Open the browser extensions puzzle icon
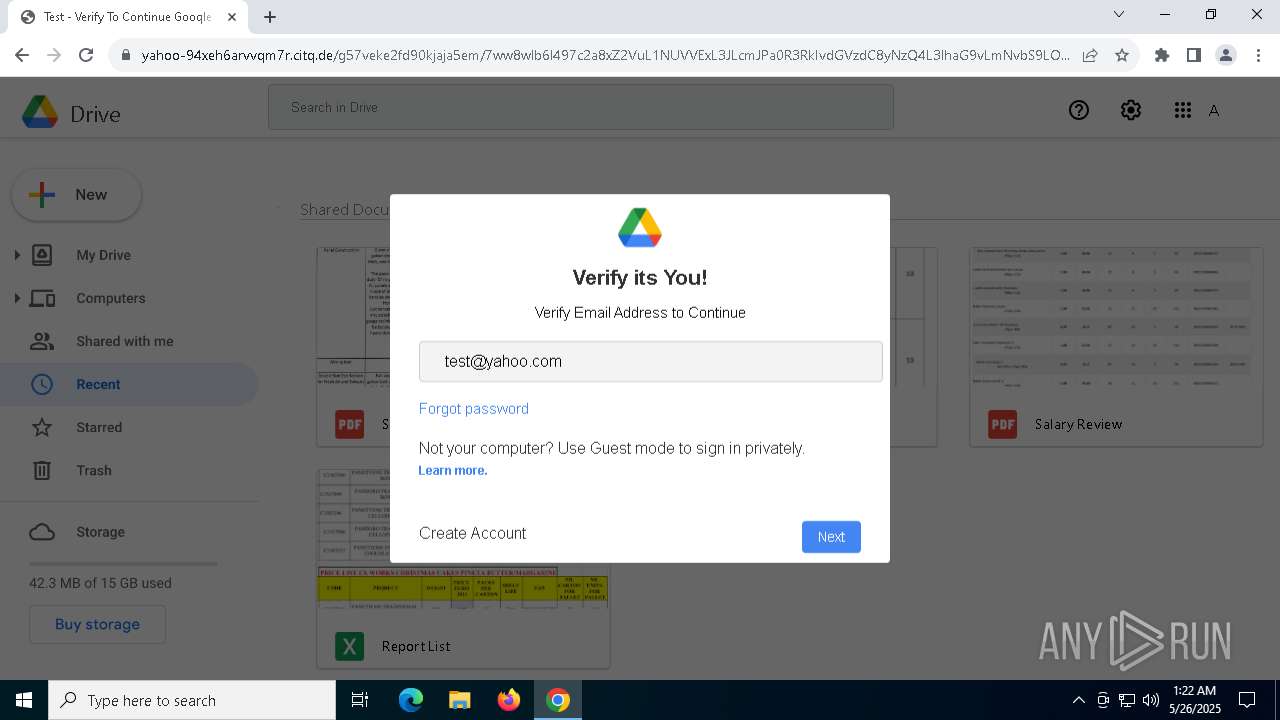The width and height of the screenshot is (1280, 720). pyautogui.click(x=1161, y=55)
